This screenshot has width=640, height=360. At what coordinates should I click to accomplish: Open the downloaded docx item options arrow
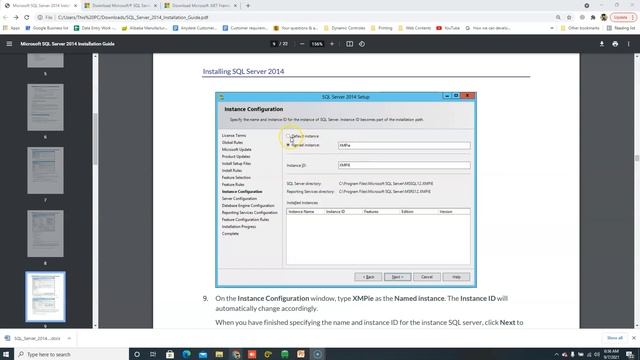[x=69, y=338]
